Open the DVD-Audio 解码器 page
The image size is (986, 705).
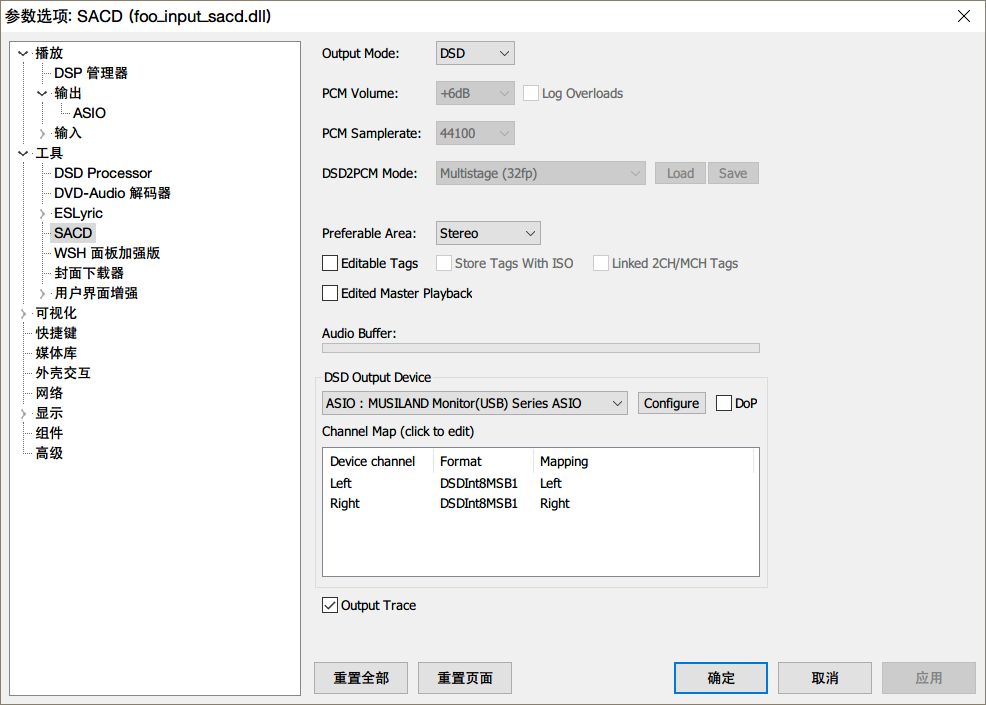coord(112,193)
